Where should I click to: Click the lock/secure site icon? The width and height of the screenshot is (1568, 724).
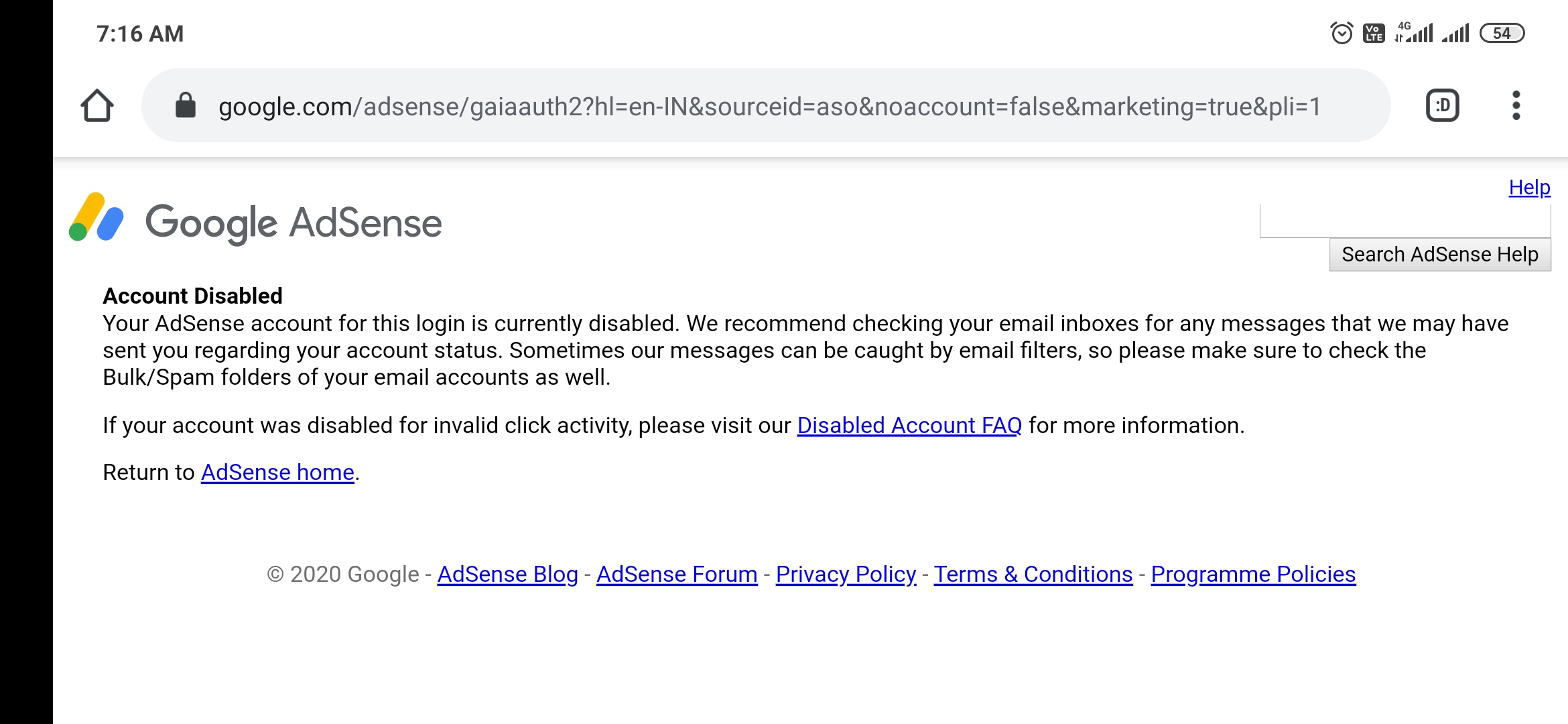185,107
